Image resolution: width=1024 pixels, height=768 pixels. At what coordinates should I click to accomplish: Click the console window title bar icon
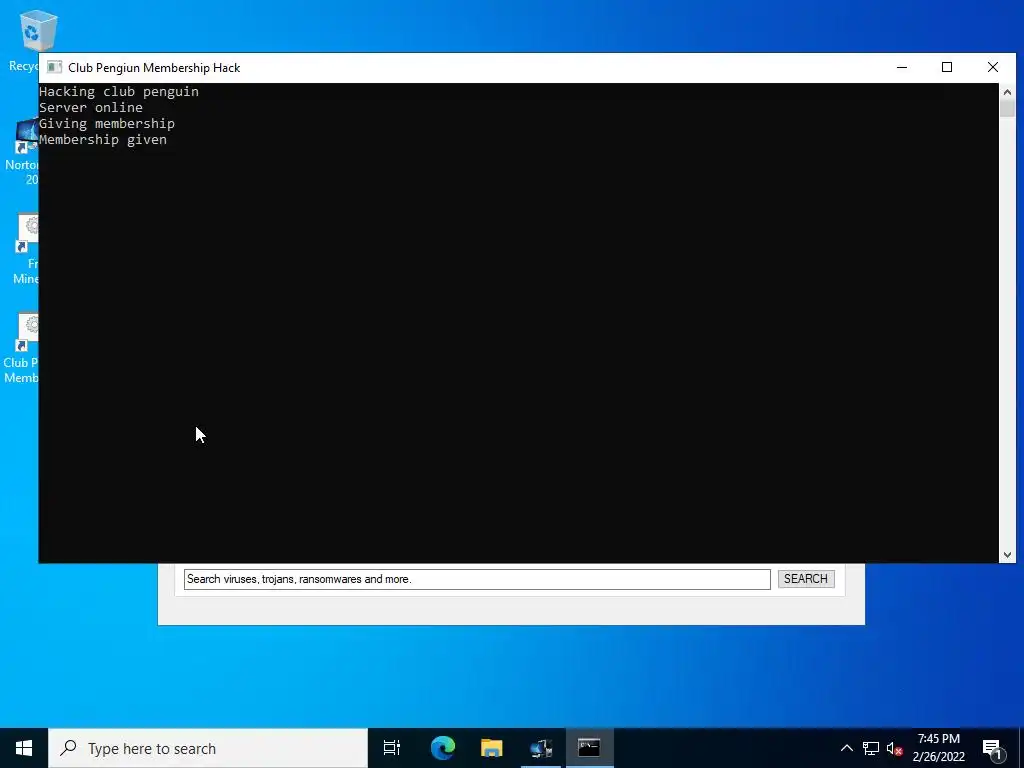pyautogui.click(x=54, y=67)
